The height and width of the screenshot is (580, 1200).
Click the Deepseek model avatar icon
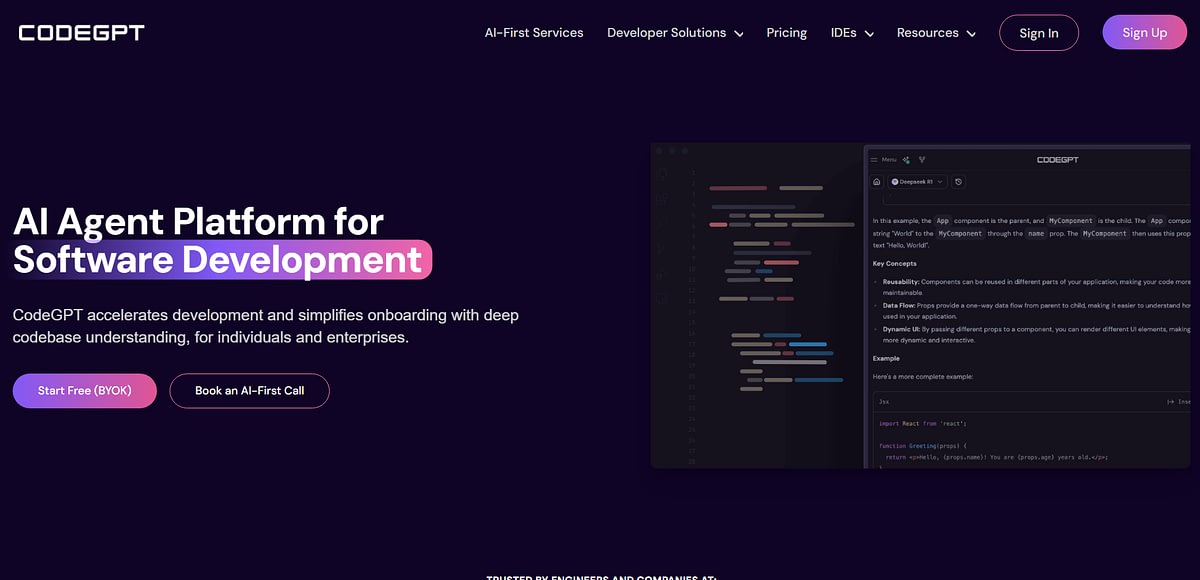[x=895, y=181]
